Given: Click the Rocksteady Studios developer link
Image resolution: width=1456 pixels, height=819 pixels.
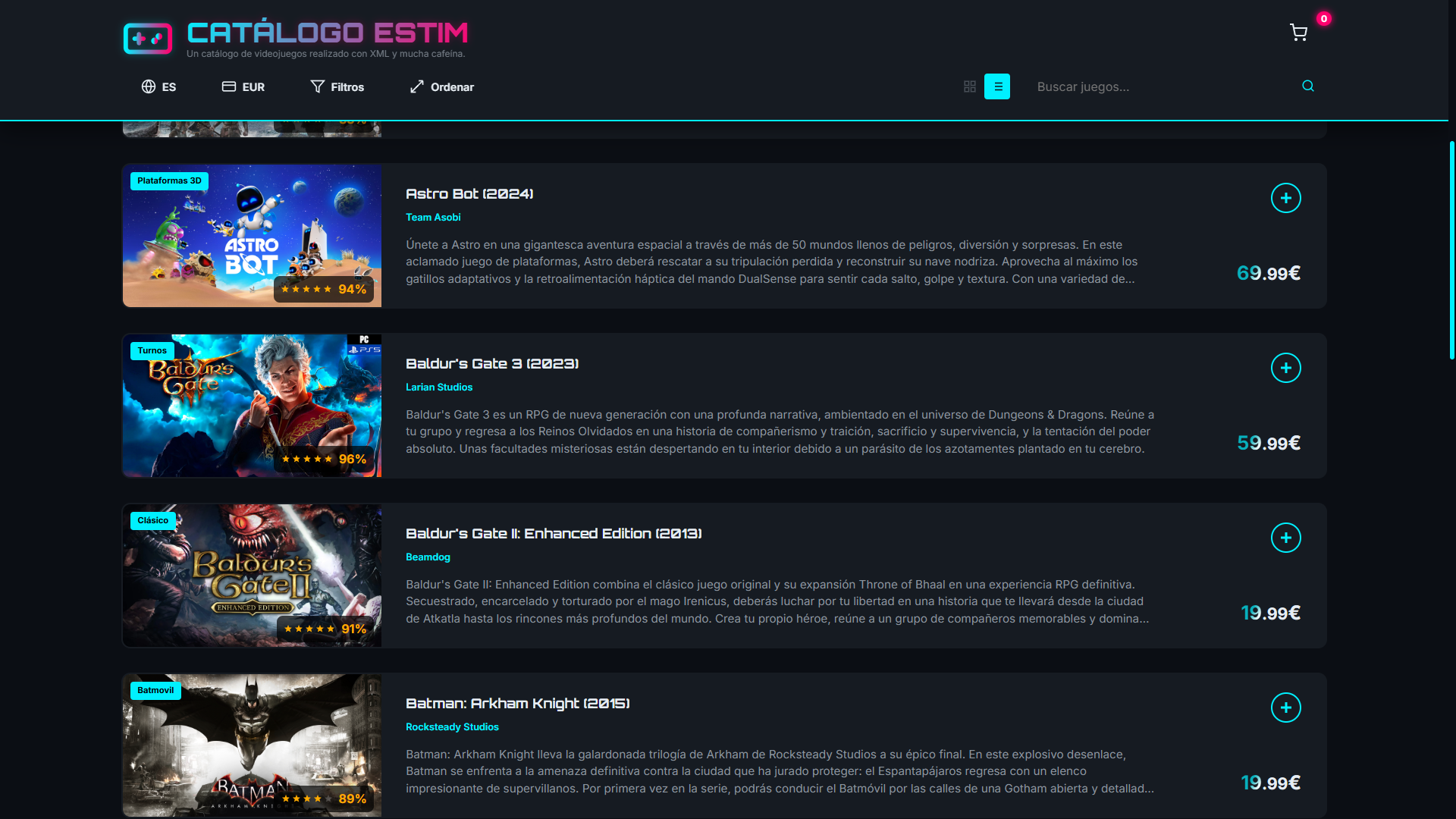Looking at the screenshot, I should tap(452, 727).
